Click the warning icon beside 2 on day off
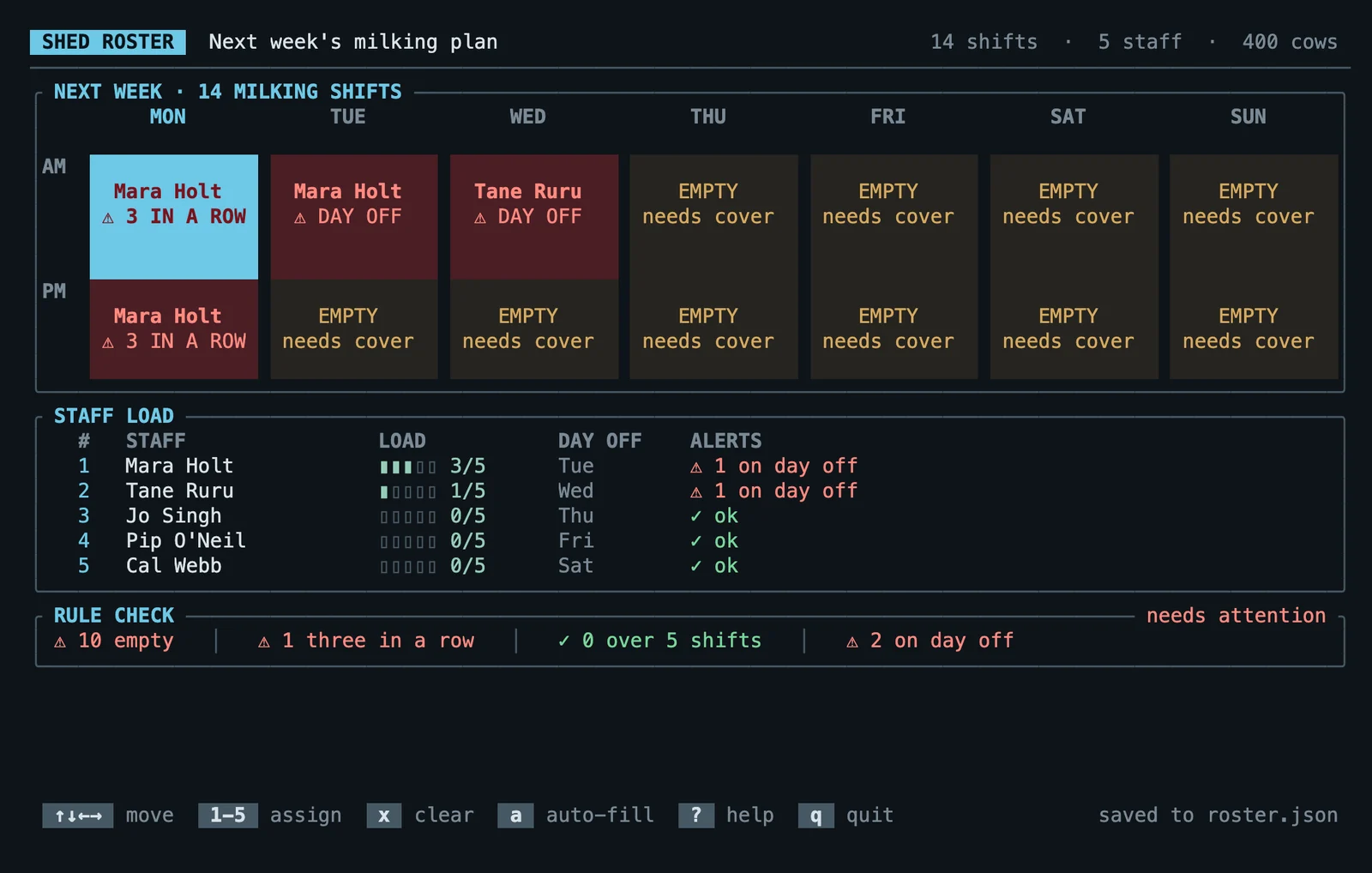Image resolution: width=1372 pixels, height=873 pixels. click(x=852, y=641)
